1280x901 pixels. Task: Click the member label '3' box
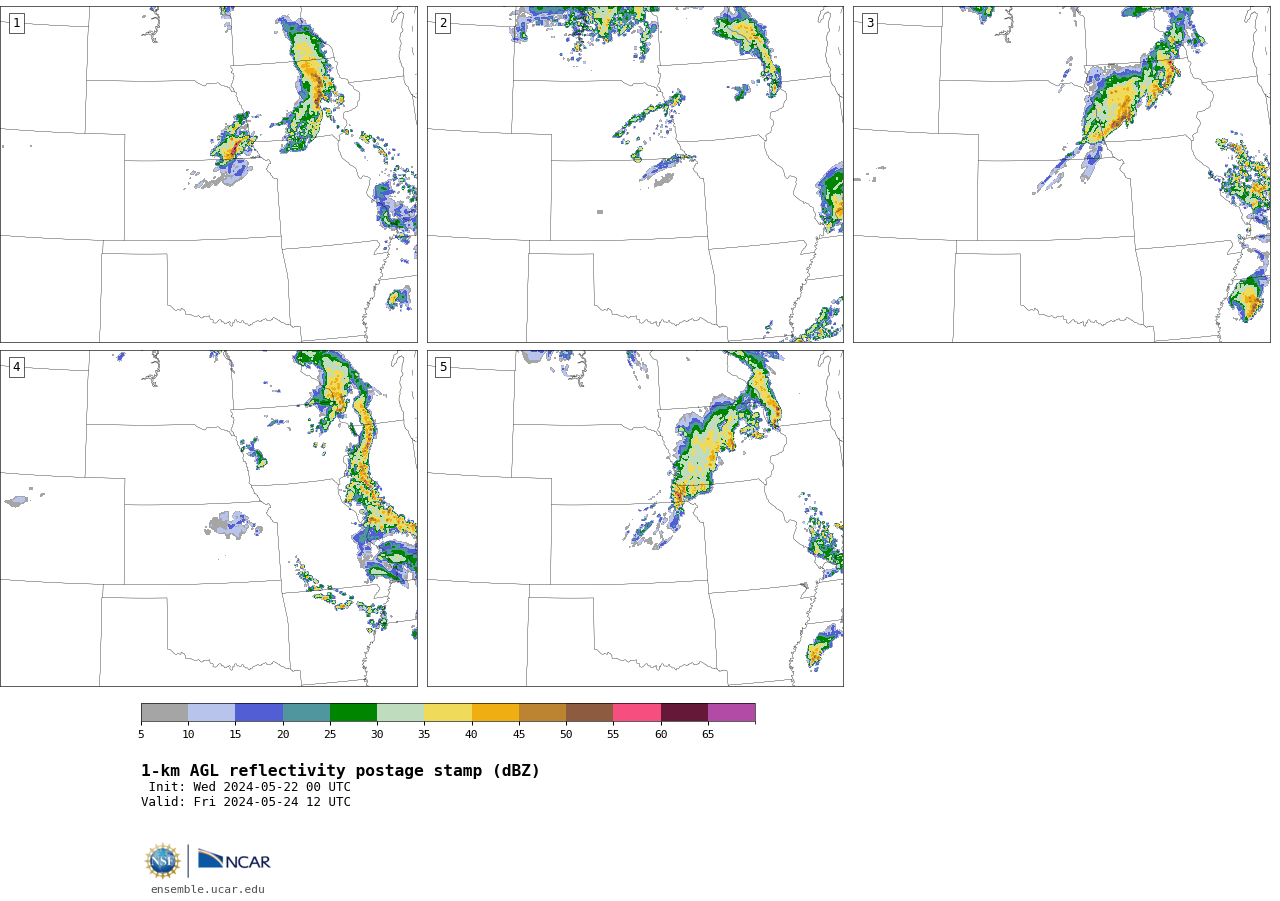pyautogui.click(x=869, y=23)
